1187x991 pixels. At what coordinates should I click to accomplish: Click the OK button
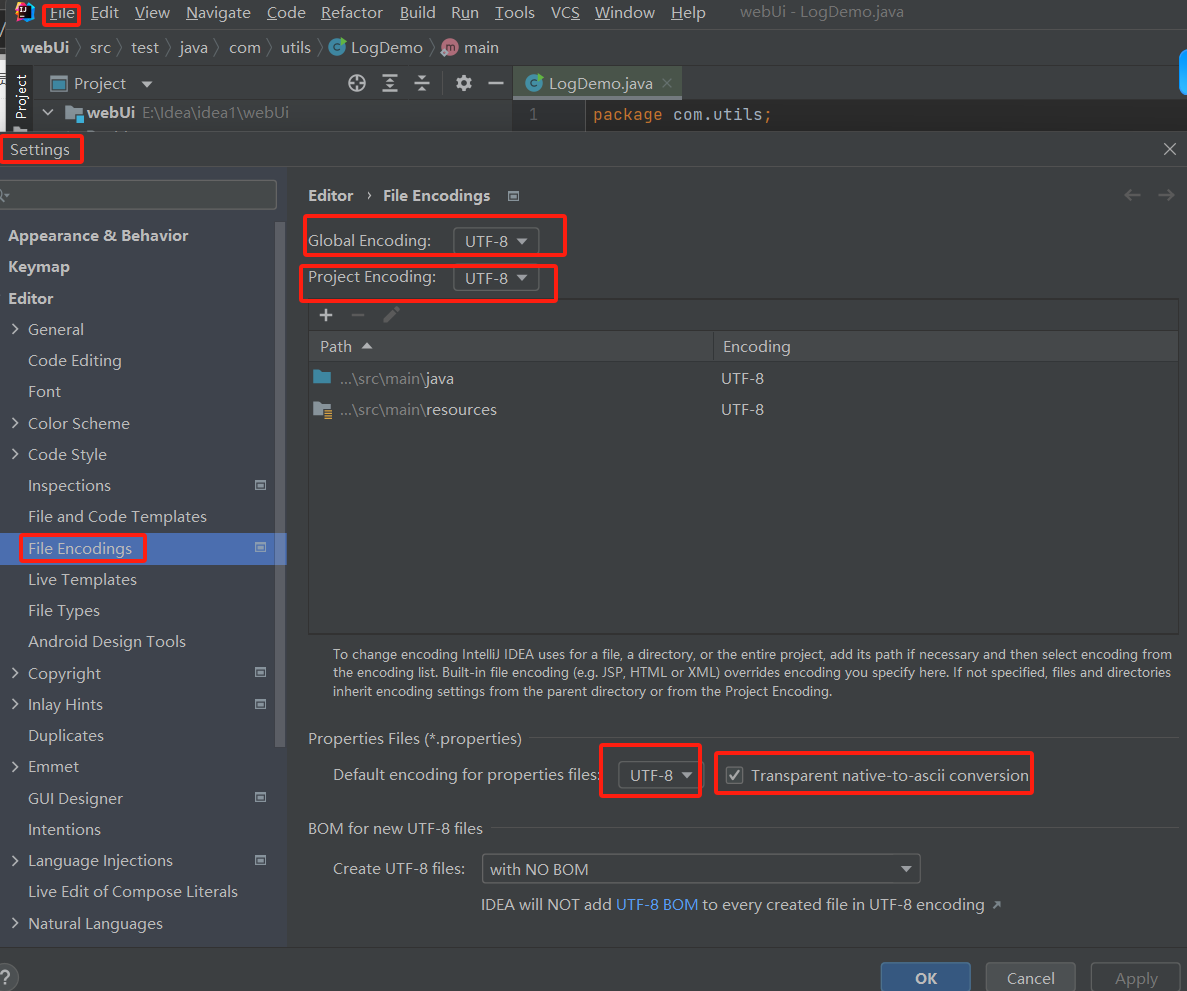pos(926,977)
